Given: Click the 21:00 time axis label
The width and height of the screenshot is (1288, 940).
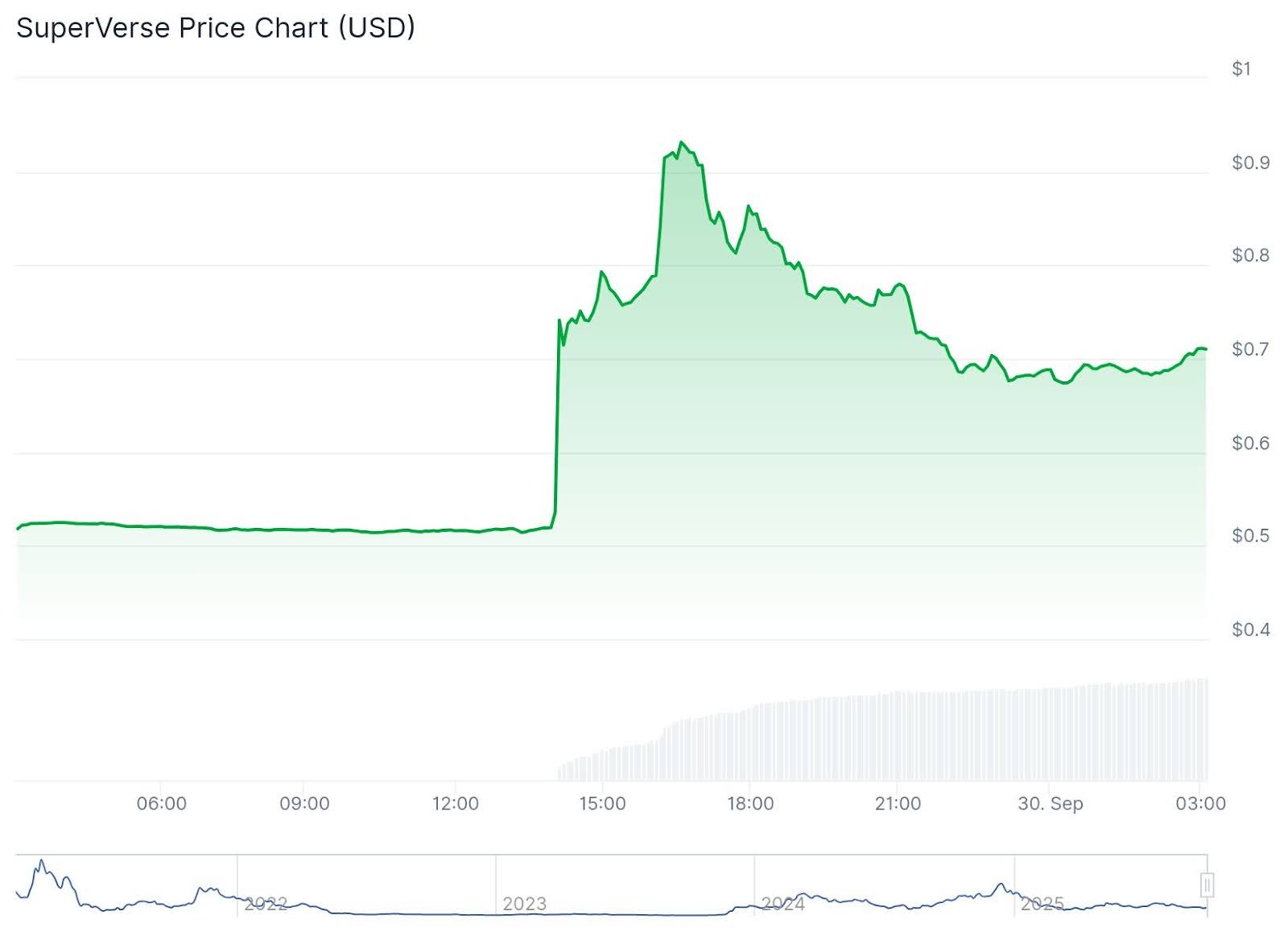Looking at the screenshot, I should coord(898,803).
